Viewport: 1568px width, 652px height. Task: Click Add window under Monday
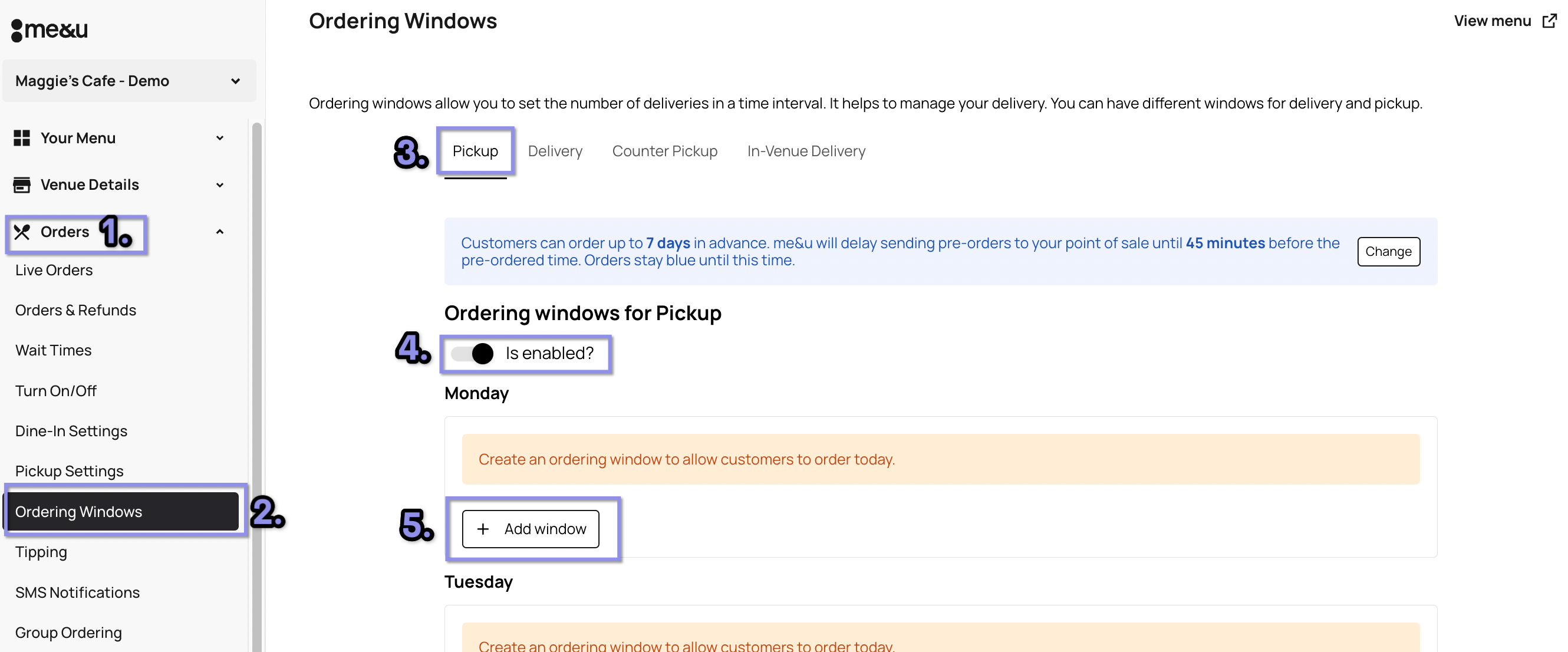pos(531,528)
